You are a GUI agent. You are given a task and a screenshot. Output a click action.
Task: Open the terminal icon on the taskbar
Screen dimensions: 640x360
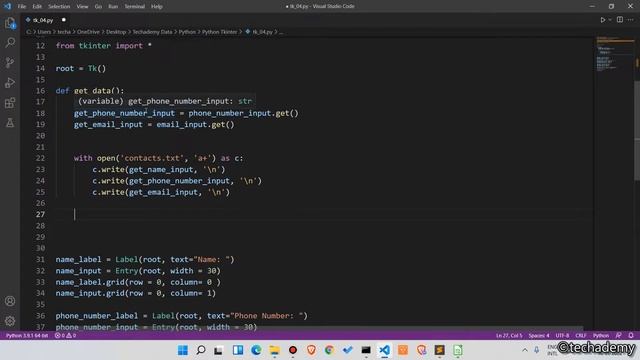click(x=366, y=350)
